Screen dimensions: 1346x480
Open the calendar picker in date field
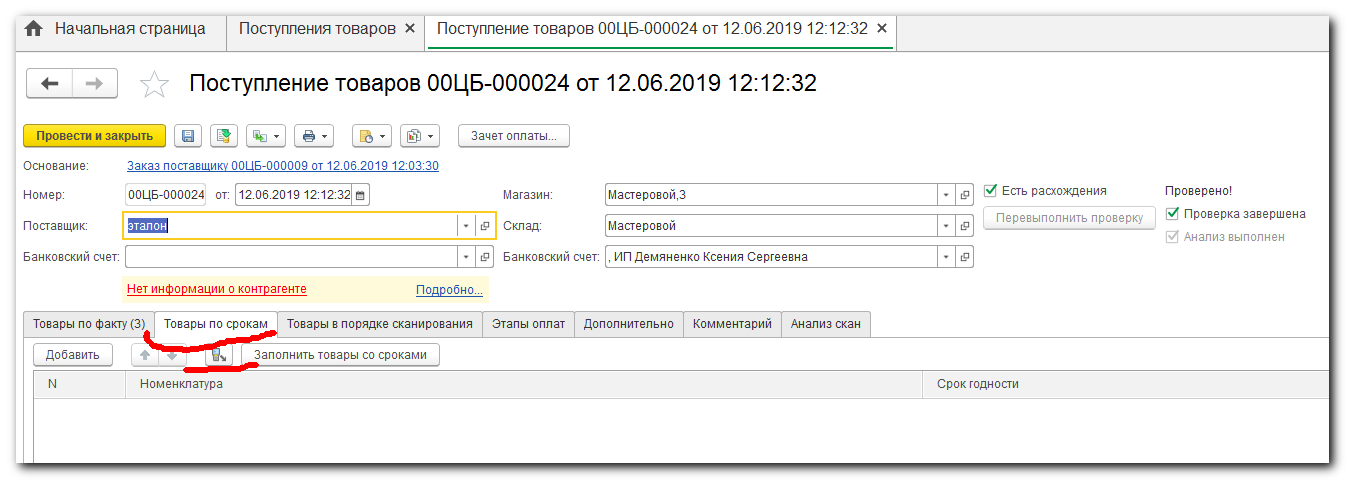tap(361, 195)
